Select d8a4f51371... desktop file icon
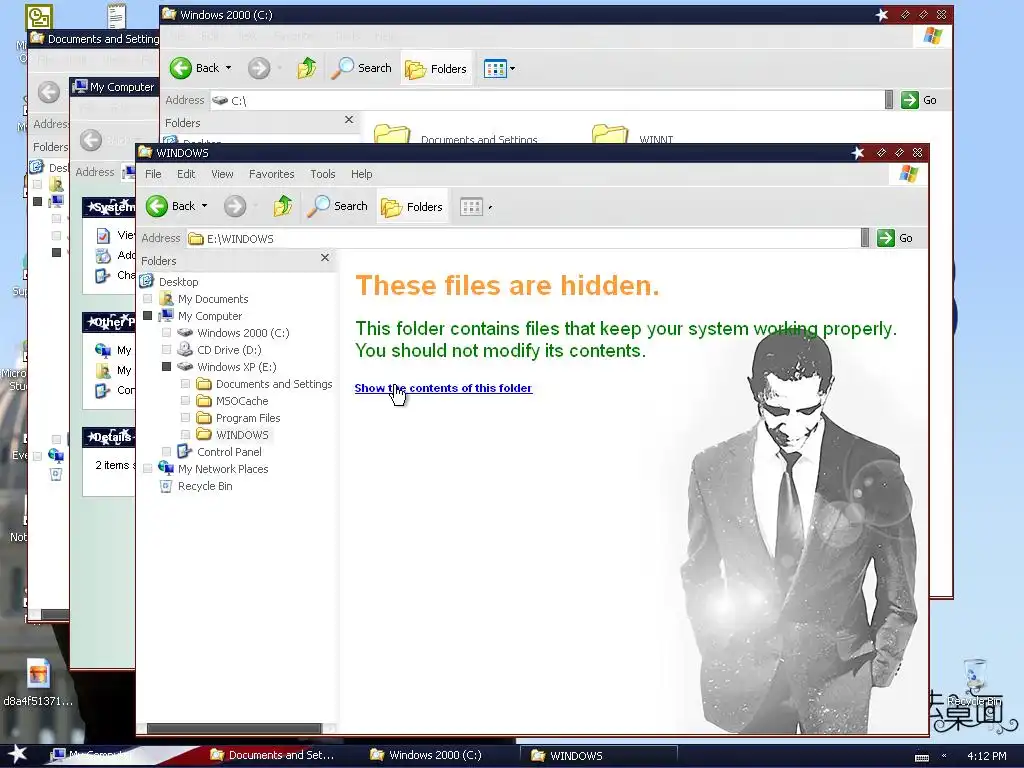Image resolution: width=1024 pixels, height=768 pixels. 38,682
